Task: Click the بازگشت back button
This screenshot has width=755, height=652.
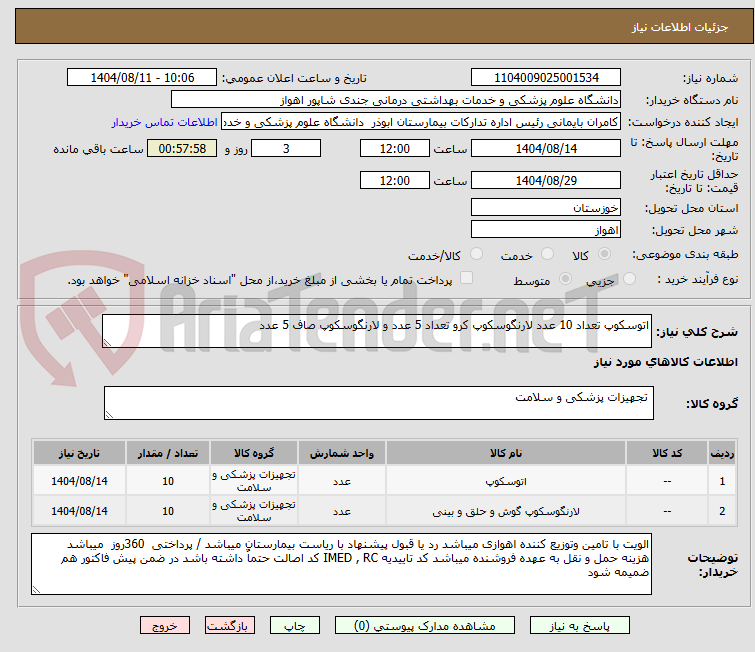Action: pyautogui.click(x=231, y=625)
